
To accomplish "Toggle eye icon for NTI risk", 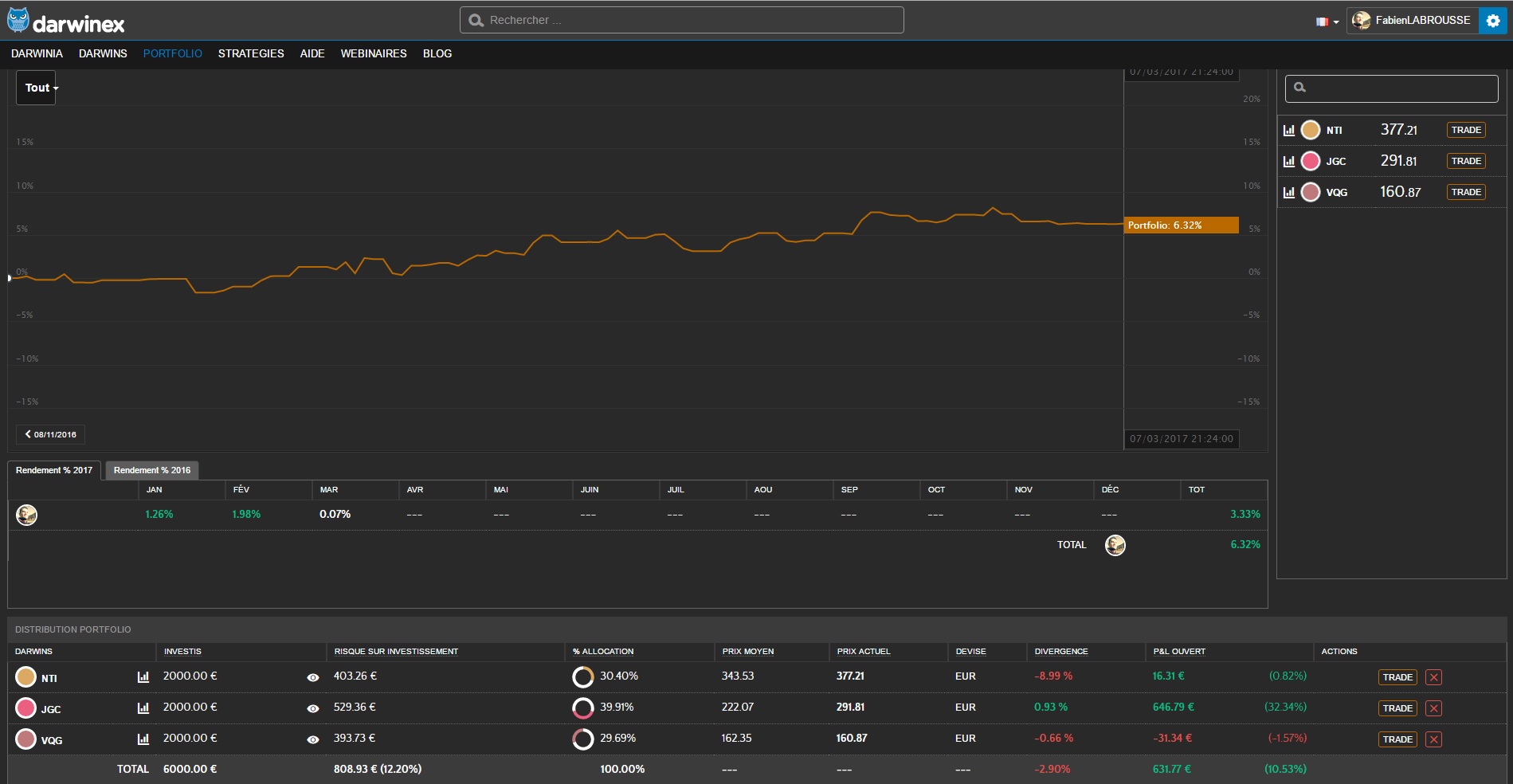I will pyautogui.click(x=313, y=677).
